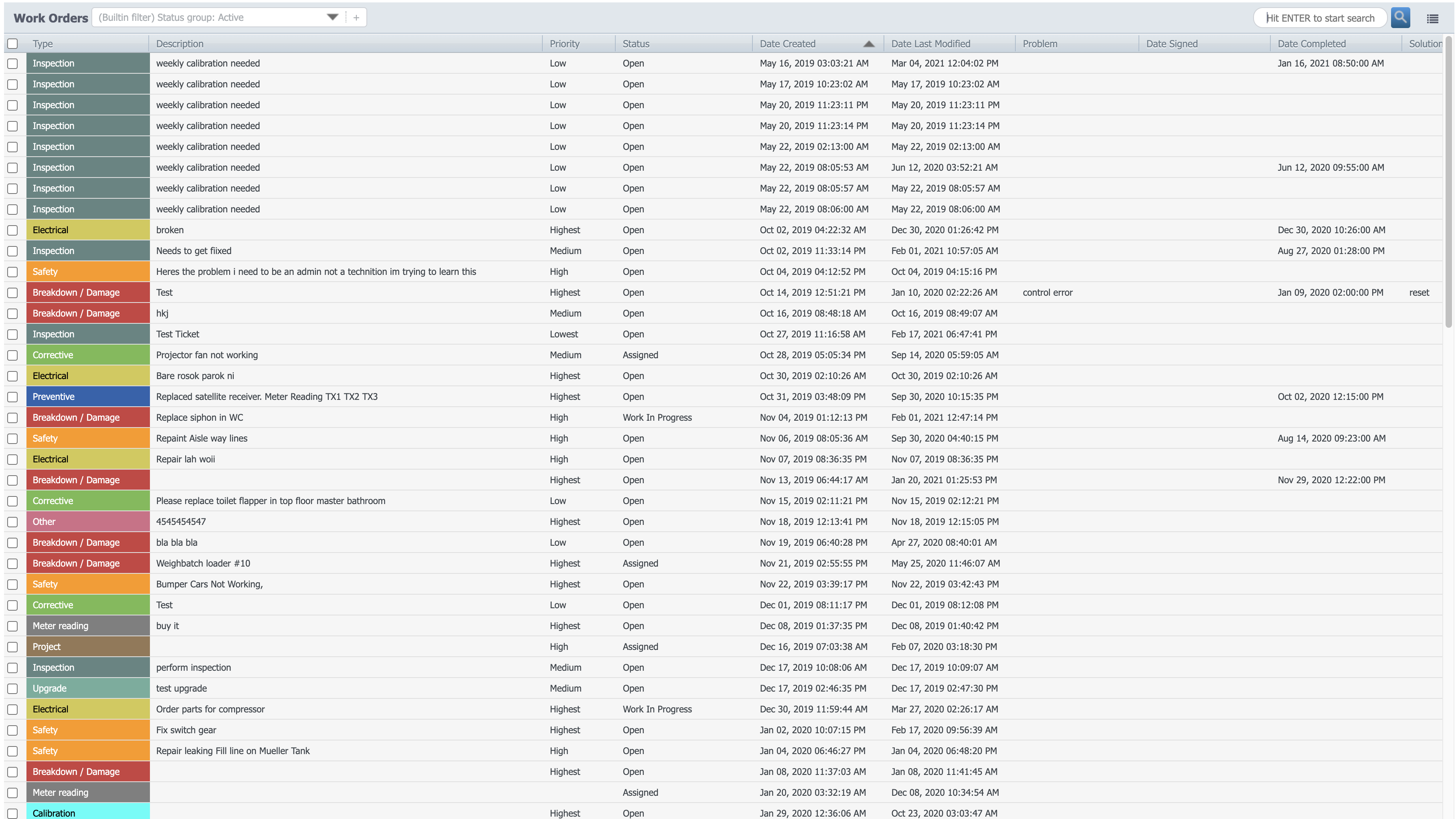Click the Date Last Modified column header
1456x819 pixels.
pyautogui.click(x=930, y=44)
